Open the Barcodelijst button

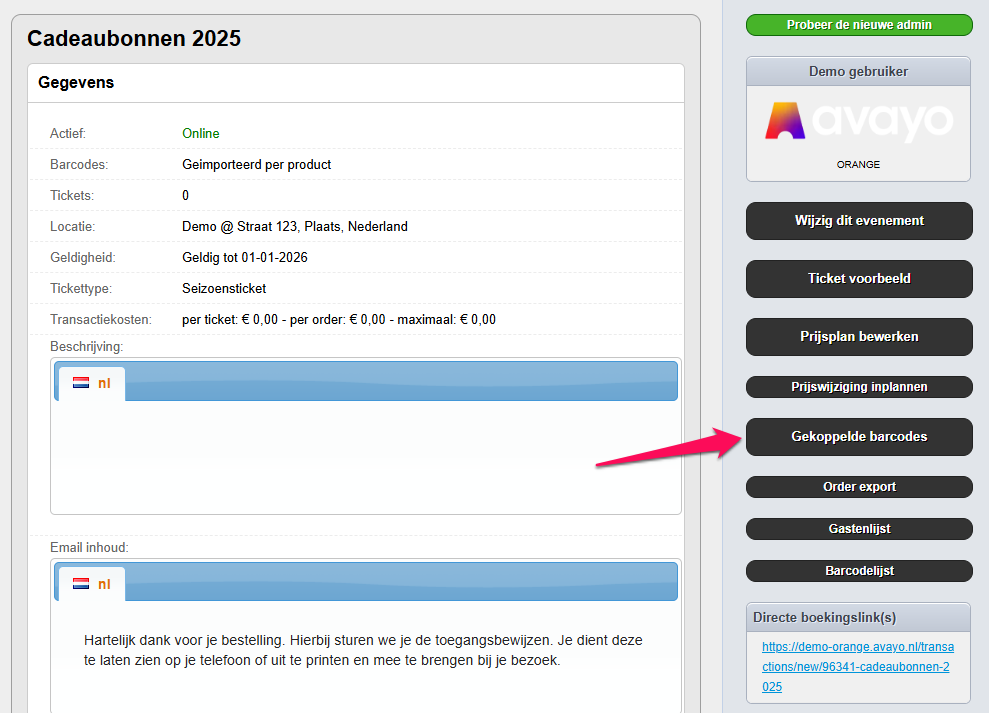[x=859, y=570]
